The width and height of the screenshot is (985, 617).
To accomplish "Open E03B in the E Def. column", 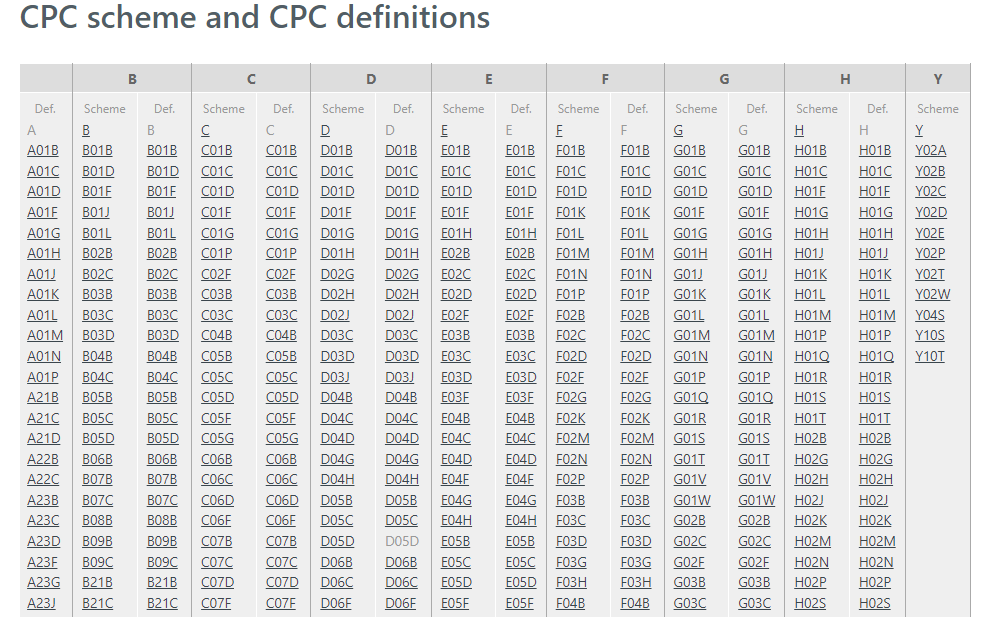I will point(520,336).
